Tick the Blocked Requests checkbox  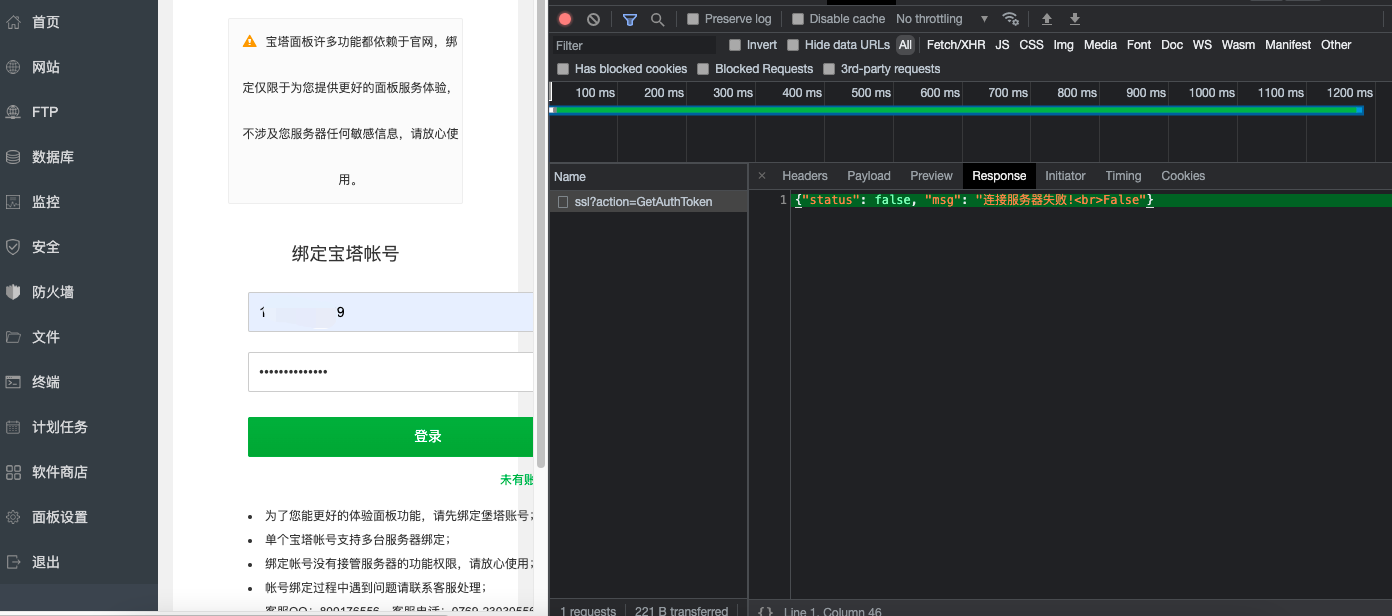click(x=703, y=69)
